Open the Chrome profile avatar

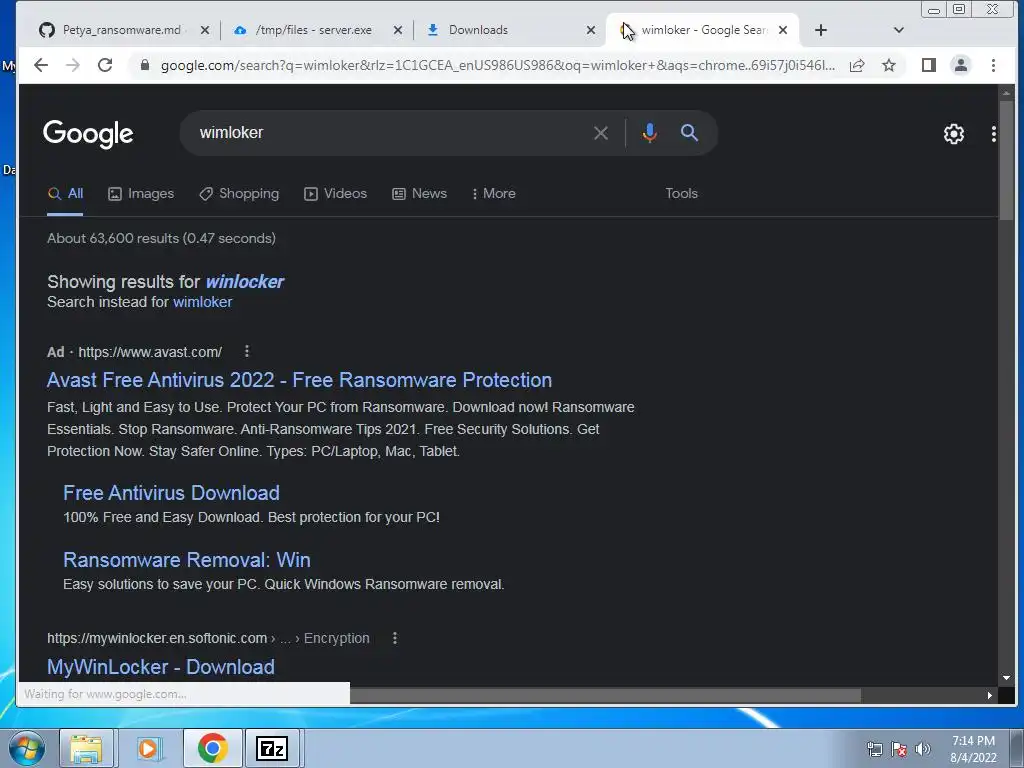(x=961, y=65)
